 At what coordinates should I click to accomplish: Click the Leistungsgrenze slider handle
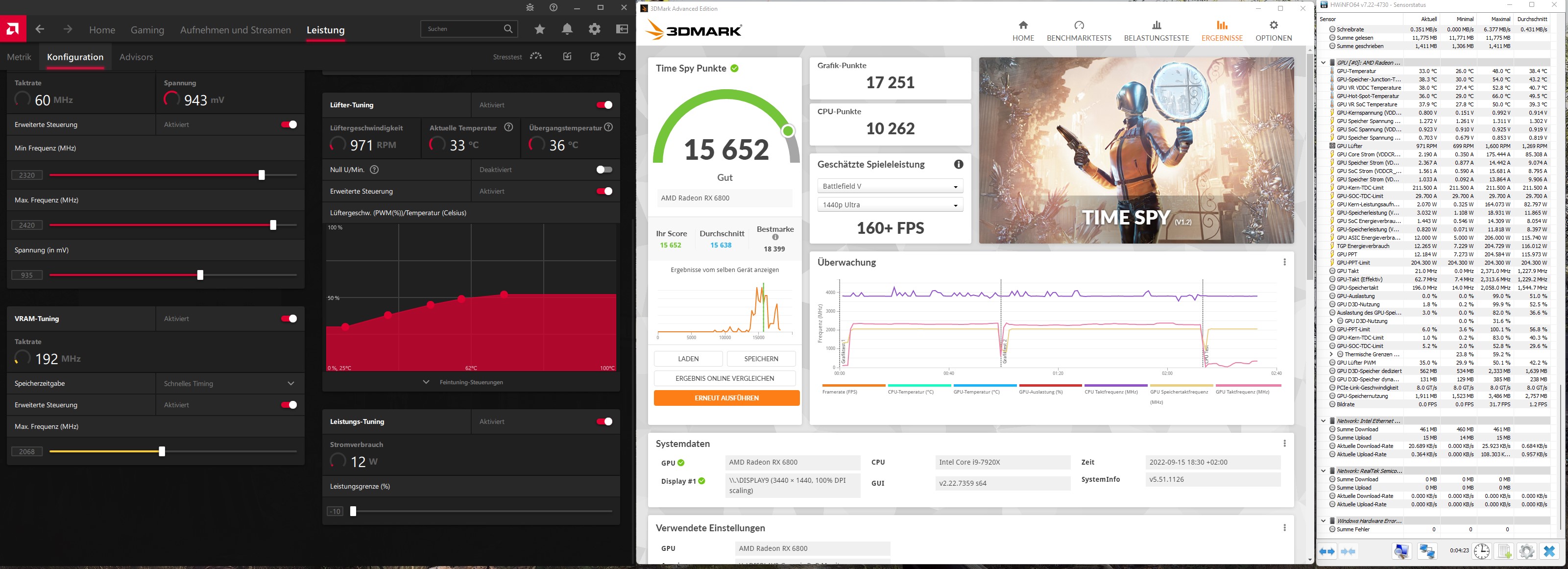tap(353, 511)
